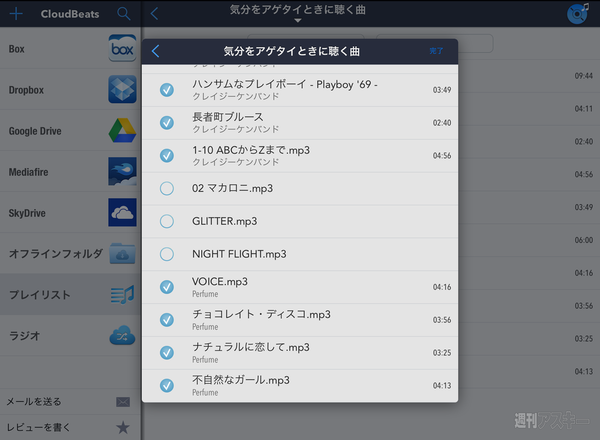Tap the plus add icon
The width and height of the screenshot is (600, 440).
click(x=16, y=14)
